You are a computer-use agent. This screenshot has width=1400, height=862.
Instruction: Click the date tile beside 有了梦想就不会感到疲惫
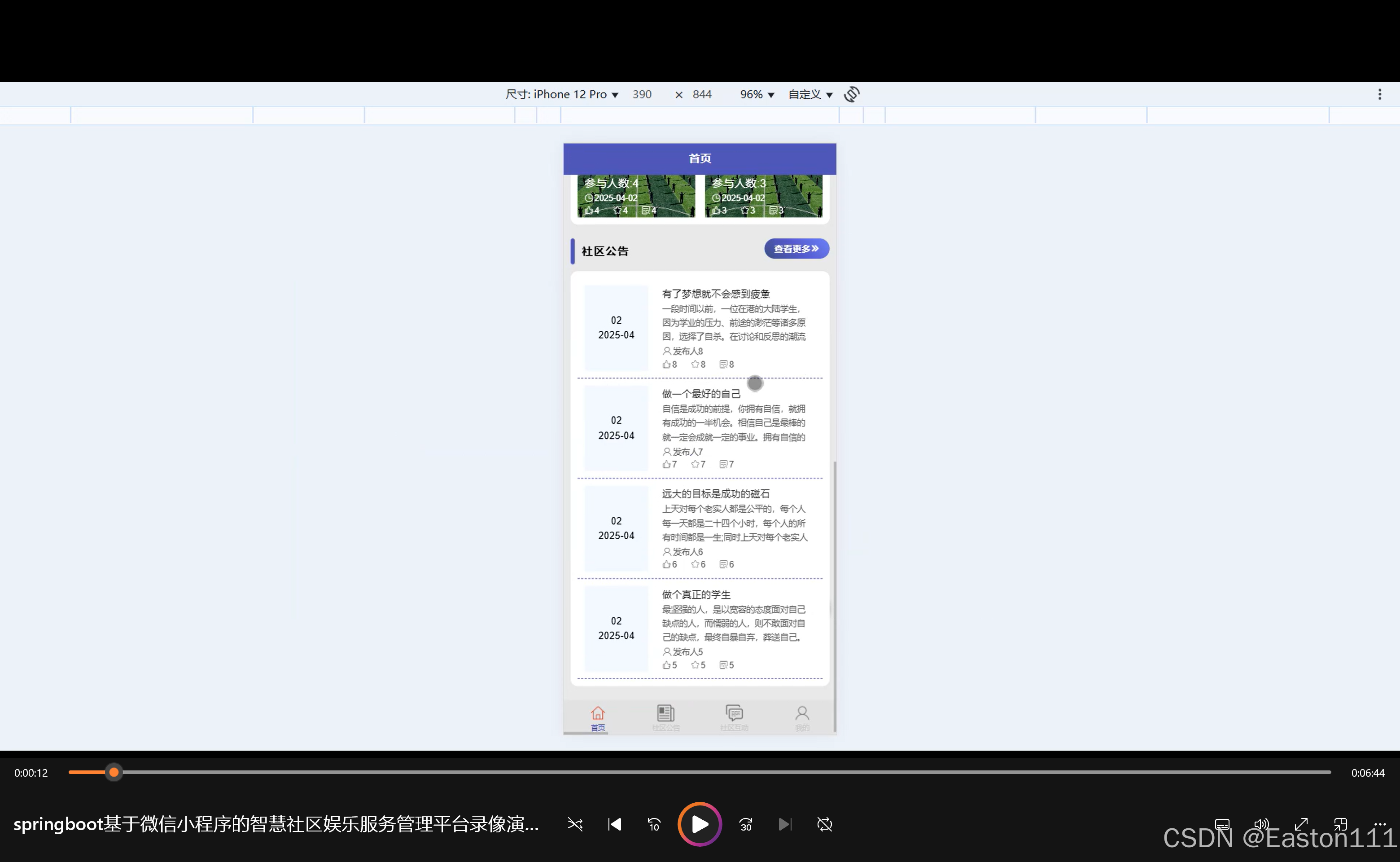[616, 328]
